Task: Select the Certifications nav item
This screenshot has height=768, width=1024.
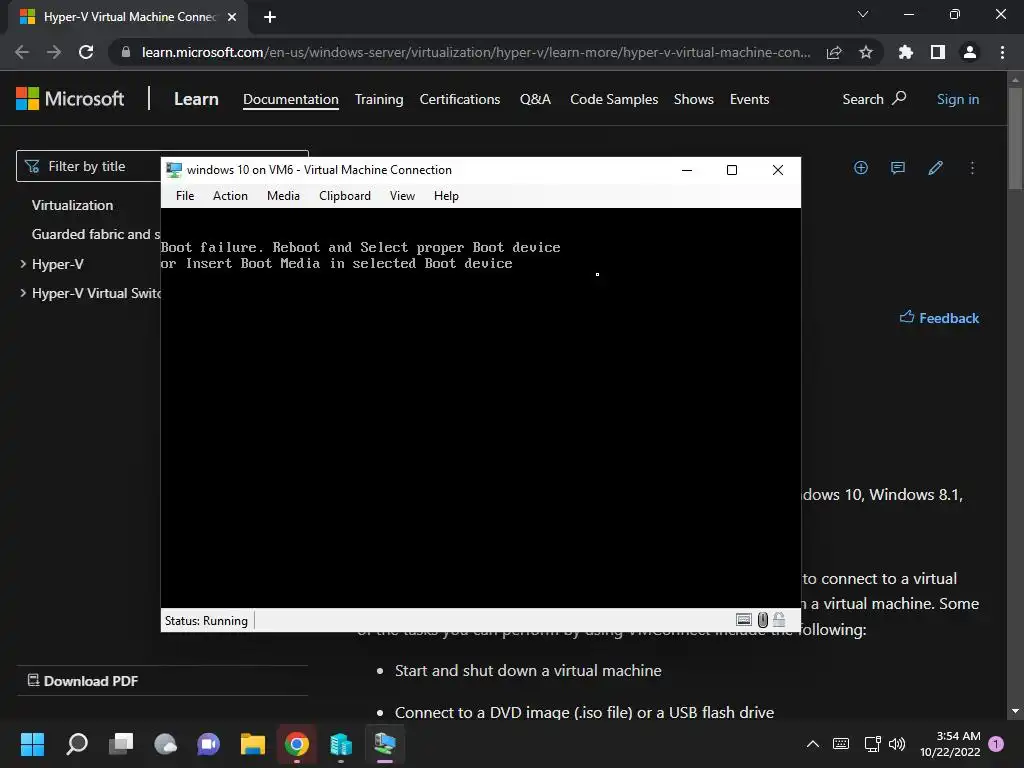Action: 460,99
